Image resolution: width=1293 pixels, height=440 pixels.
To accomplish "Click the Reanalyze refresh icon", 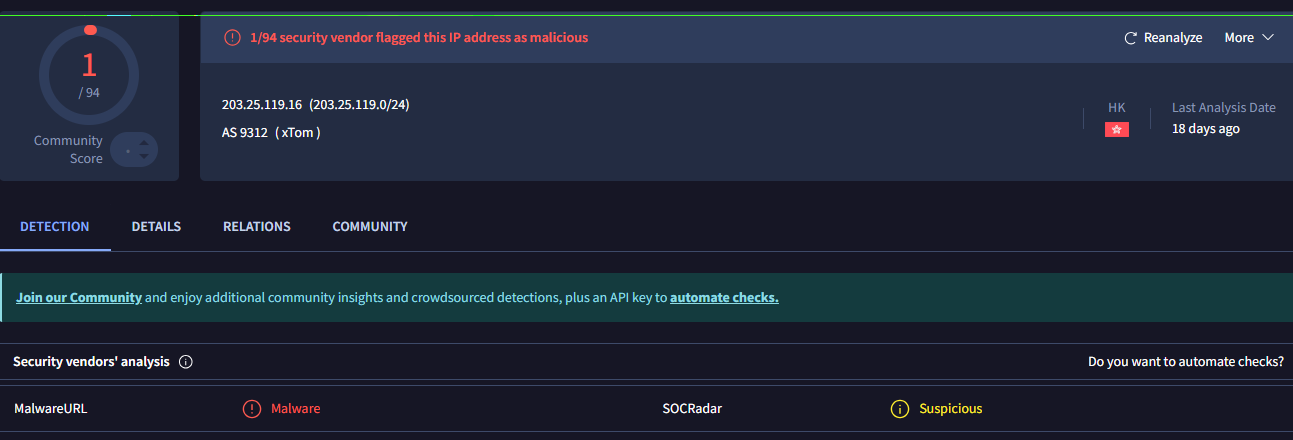I will [1131, 38].
